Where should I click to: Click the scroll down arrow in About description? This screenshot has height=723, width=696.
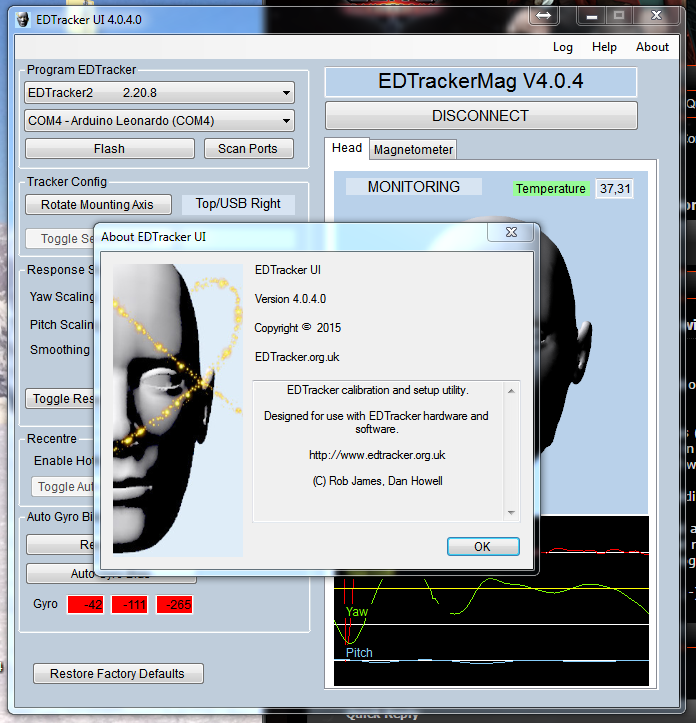click(x=511, y=513)
